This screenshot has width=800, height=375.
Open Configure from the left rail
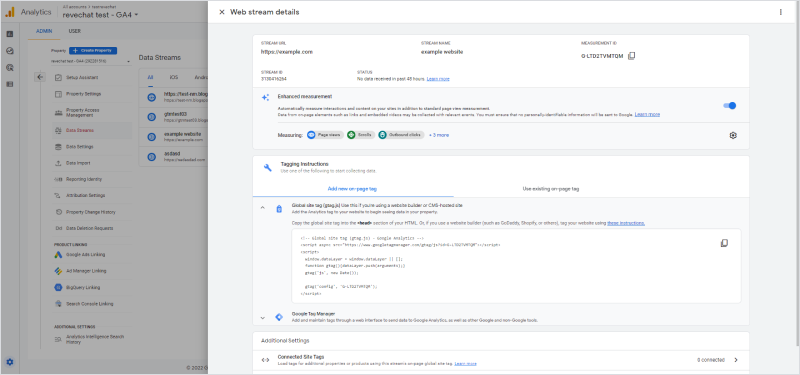tap(10, 84)
